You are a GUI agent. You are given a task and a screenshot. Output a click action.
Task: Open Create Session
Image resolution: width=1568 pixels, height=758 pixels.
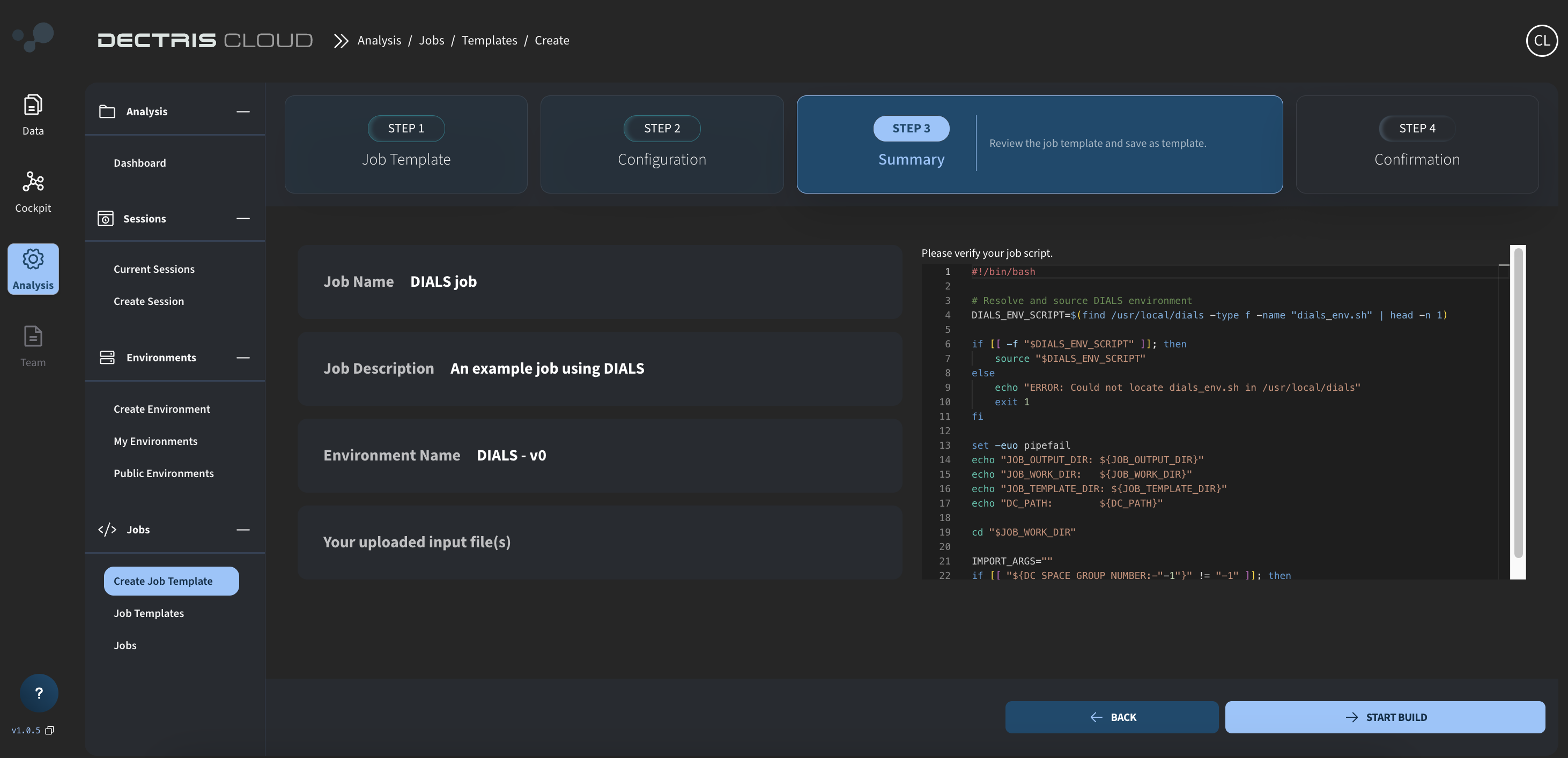click(x=149, y=301)
